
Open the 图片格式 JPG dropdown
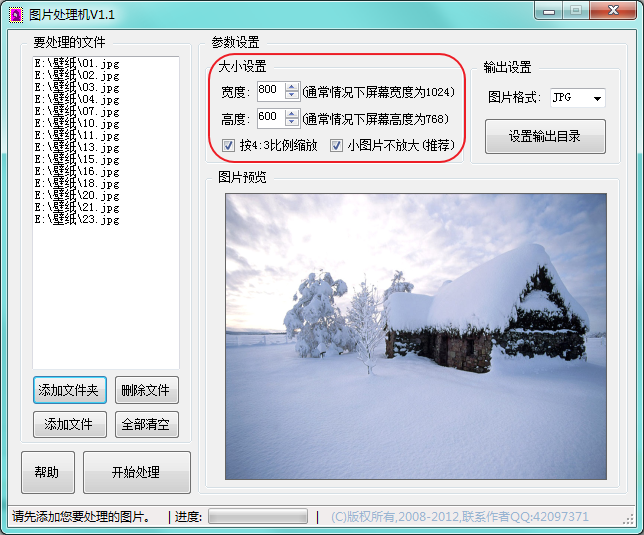[577, 98]
